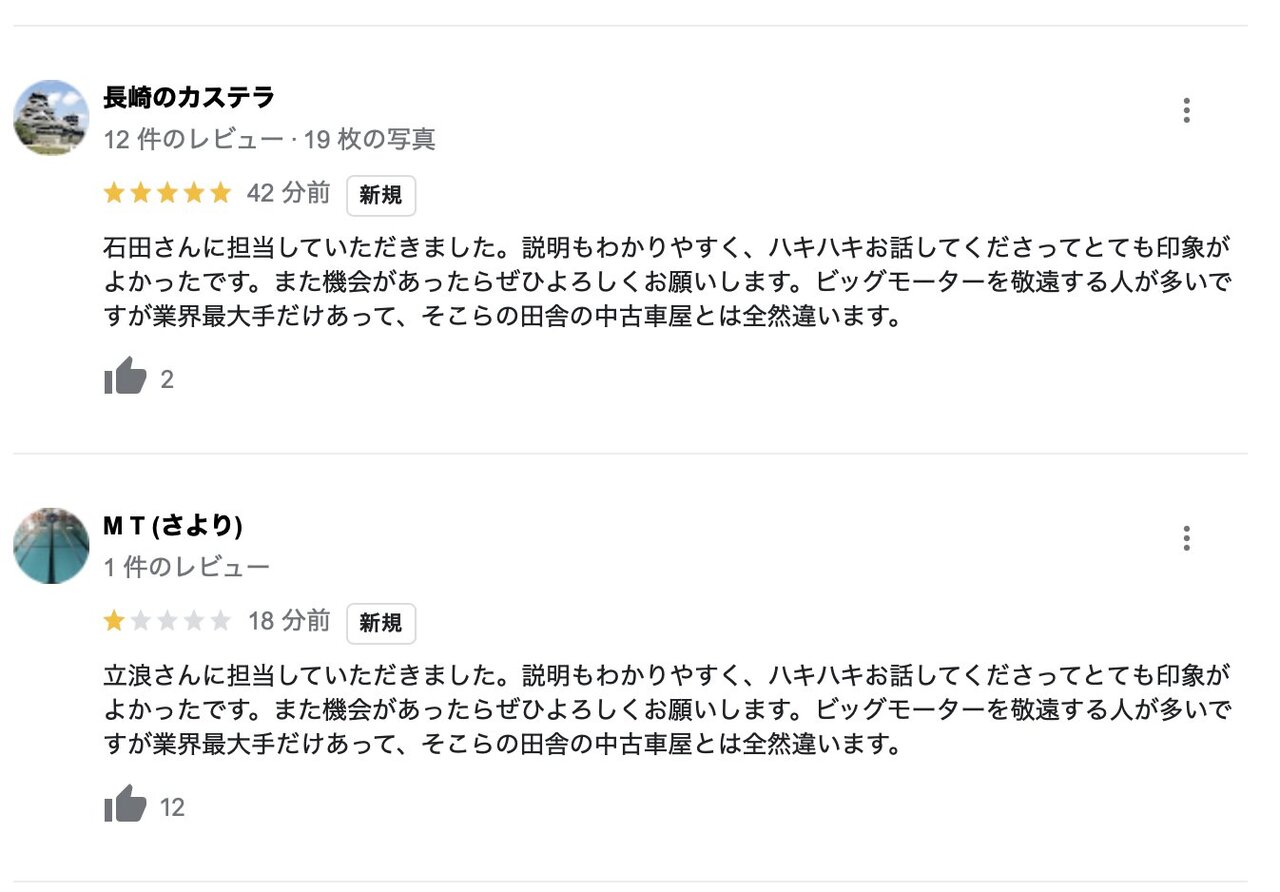The width and height of the screenshot is (1280, 892).
Task: Click the one-star rating on the second review
Action: click(x=167, y=621)
